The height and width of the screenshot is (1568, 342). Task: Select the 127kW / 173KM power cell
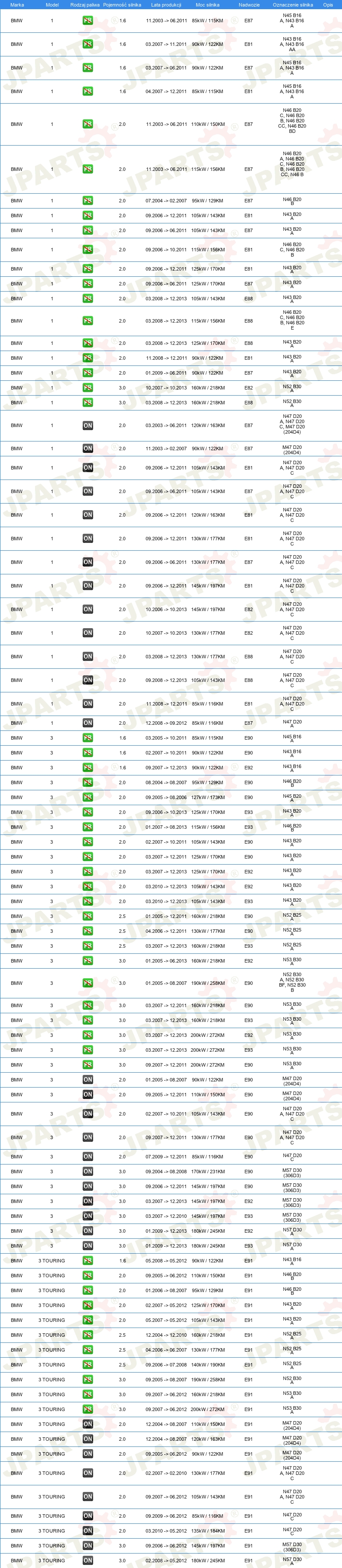point(207,797)
